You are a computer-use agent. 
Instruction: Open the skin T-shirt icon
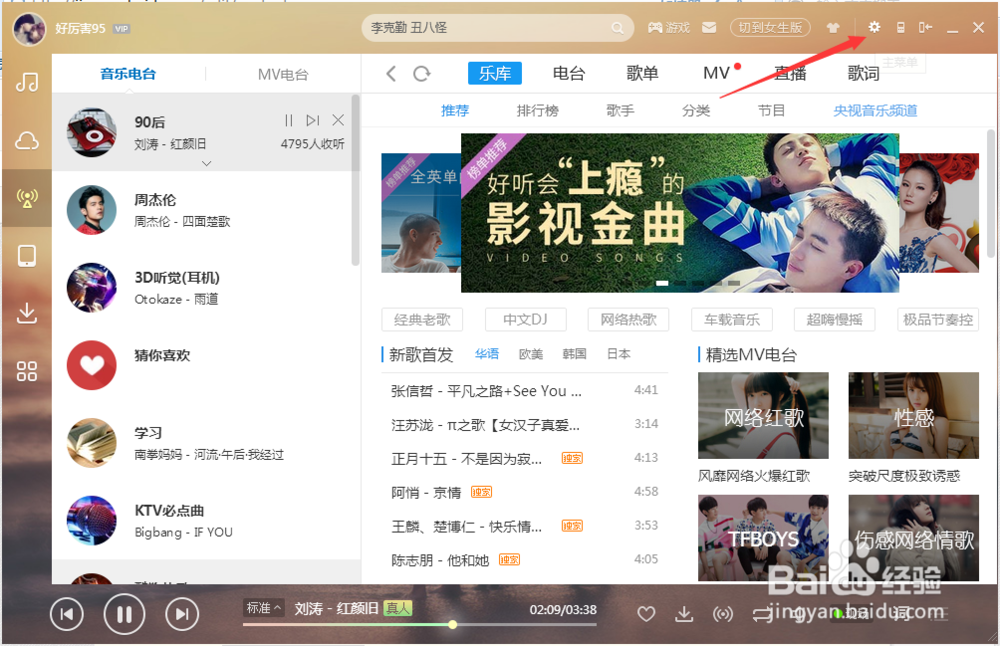(x=833, y=28)
